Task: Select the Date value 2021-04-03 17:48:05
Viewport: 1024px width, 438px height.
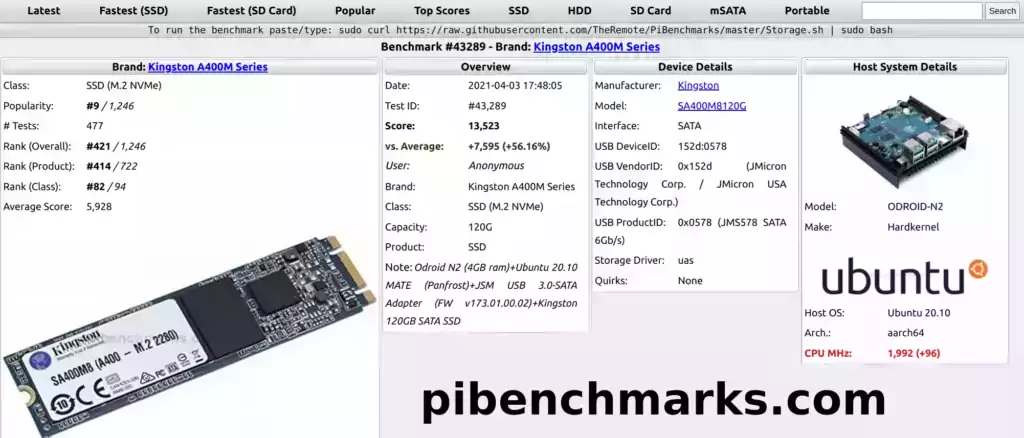Action: tap(515, 86)
